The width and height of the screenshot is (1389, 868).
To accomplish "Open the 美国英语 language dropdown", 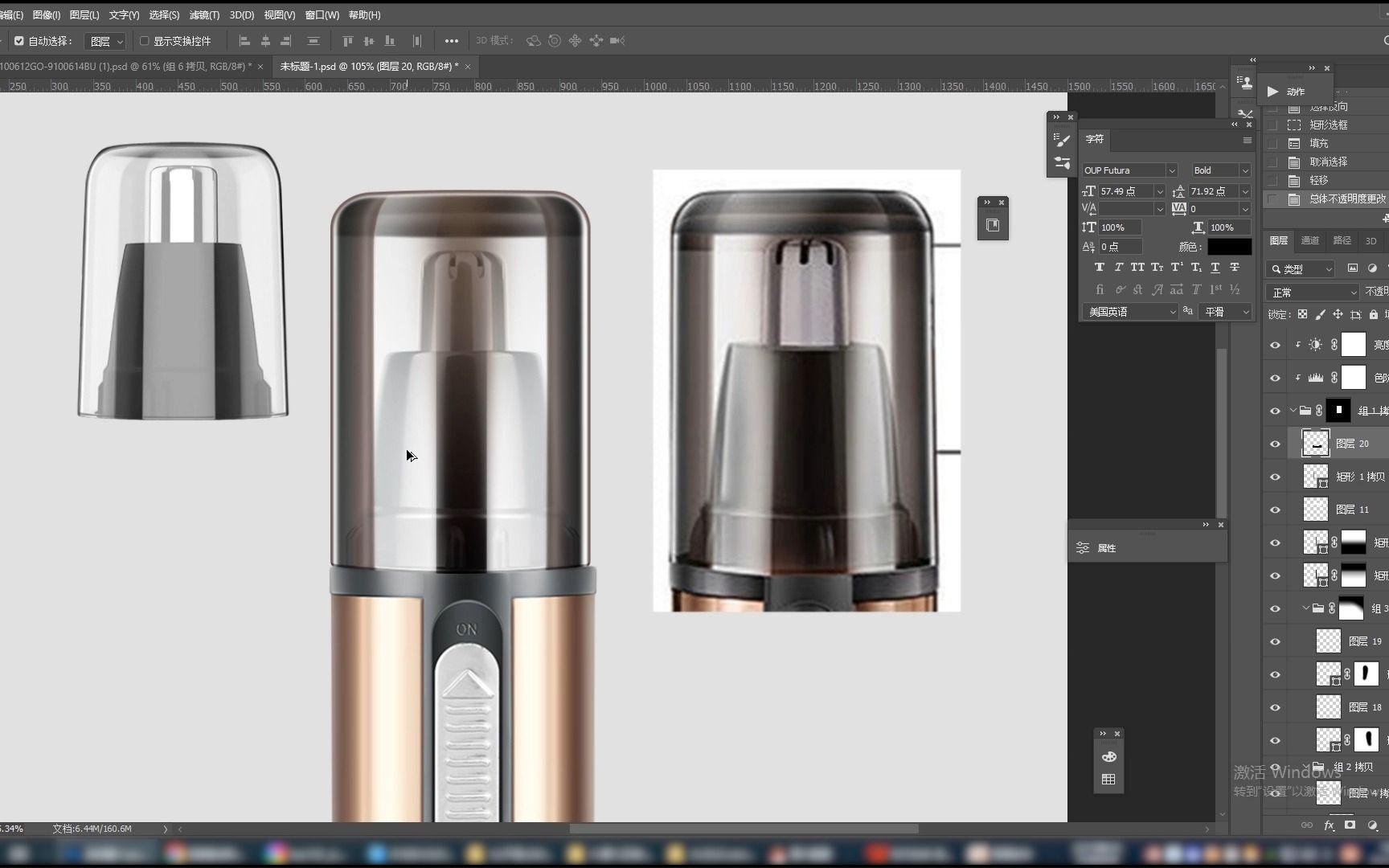I will click(x=1130, y=312).
